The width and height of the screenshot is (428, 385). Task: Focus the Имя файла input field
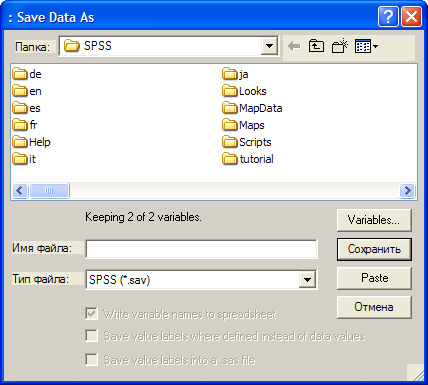tap(201, 249)
